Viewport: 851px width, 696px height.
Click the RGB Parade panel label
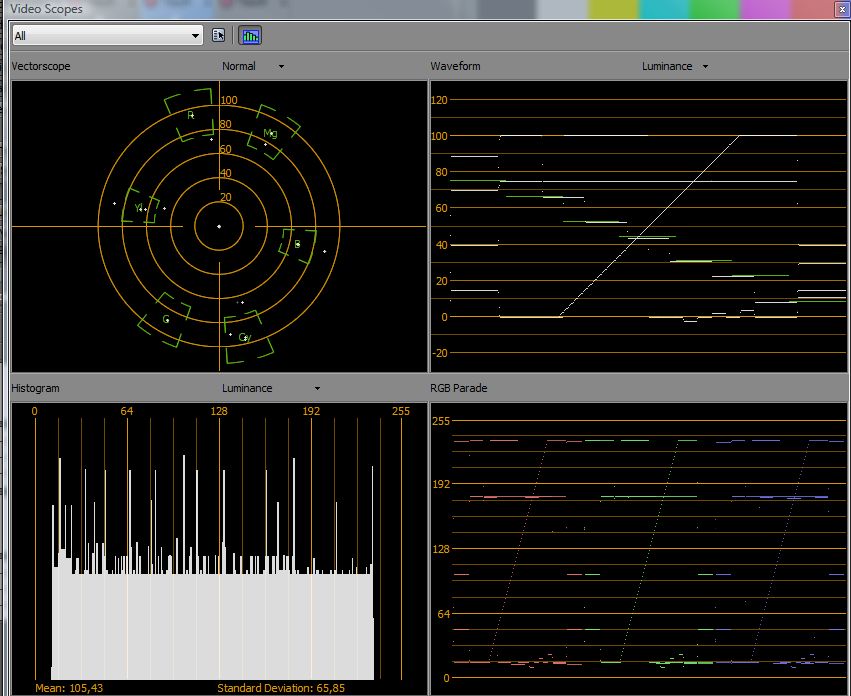[460, 388]
